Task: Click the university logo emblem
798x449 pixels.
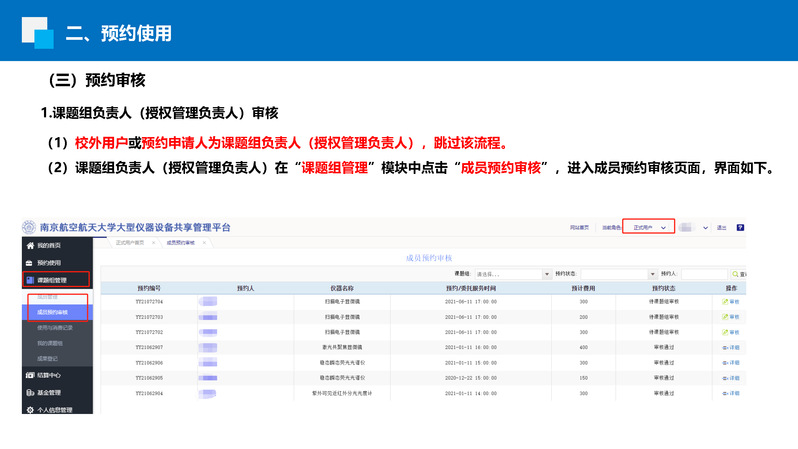Action: click(x=30, y=227)
